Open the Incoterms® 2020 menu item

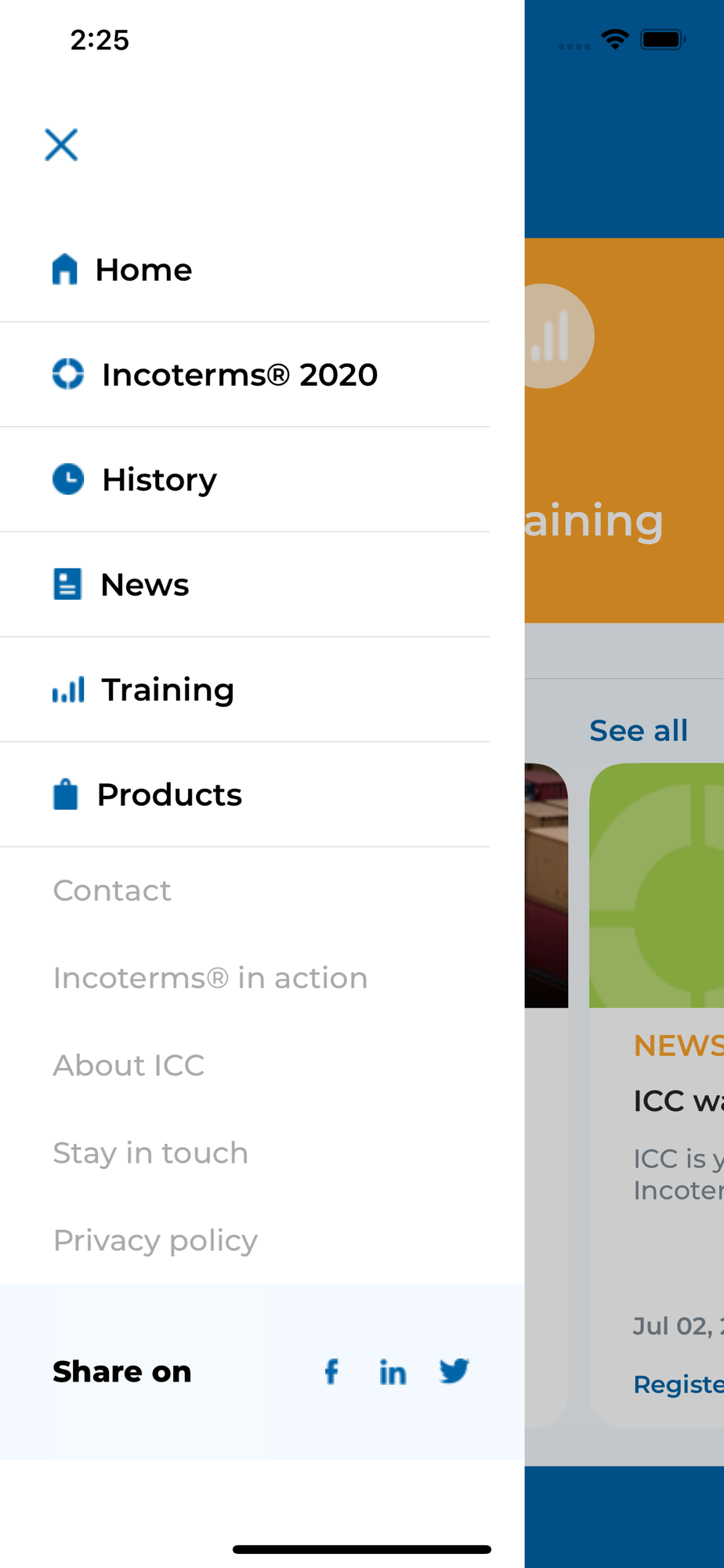[x=244, y=375]
